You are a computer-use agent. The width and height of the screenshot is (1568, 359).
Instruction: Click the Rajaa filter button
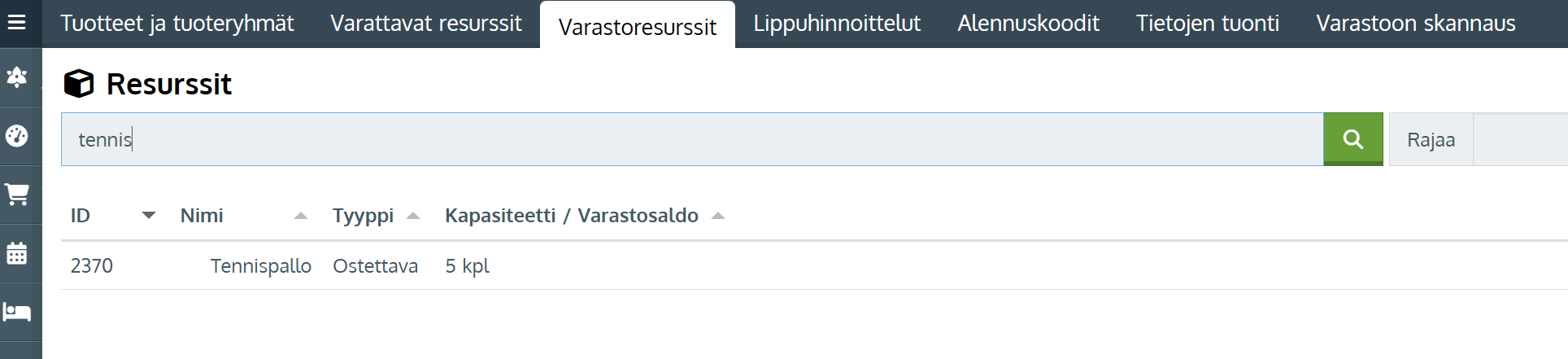point(1431,140)
